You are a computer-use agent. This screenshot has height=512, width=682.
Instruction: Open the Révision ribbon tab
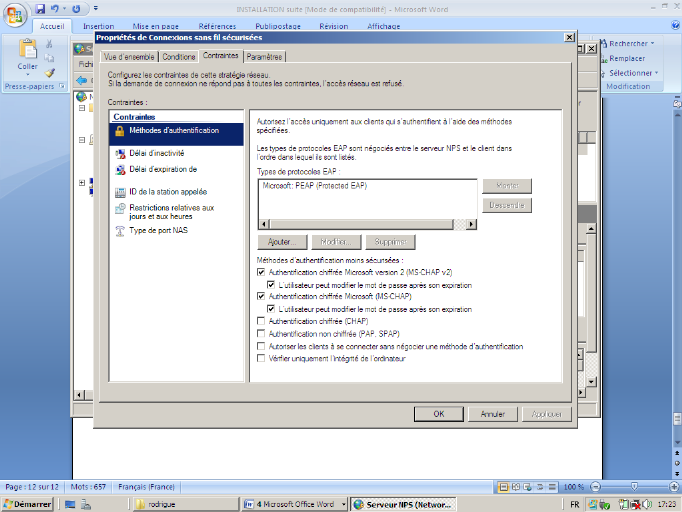coord(334,26)
